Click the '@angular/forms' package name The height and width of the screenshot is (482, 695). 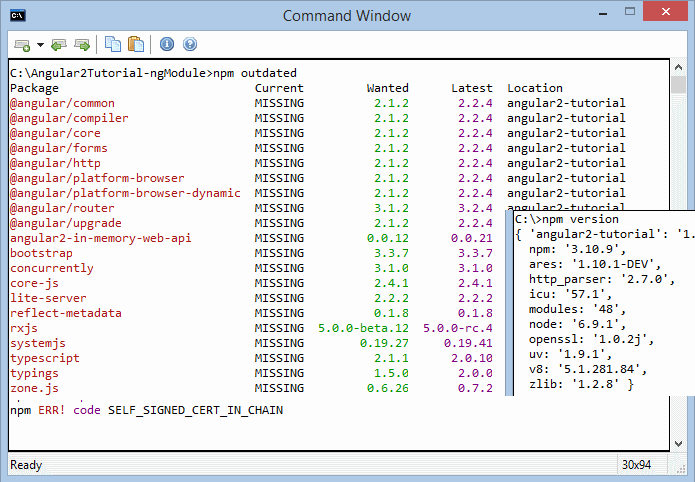(59, 148)
